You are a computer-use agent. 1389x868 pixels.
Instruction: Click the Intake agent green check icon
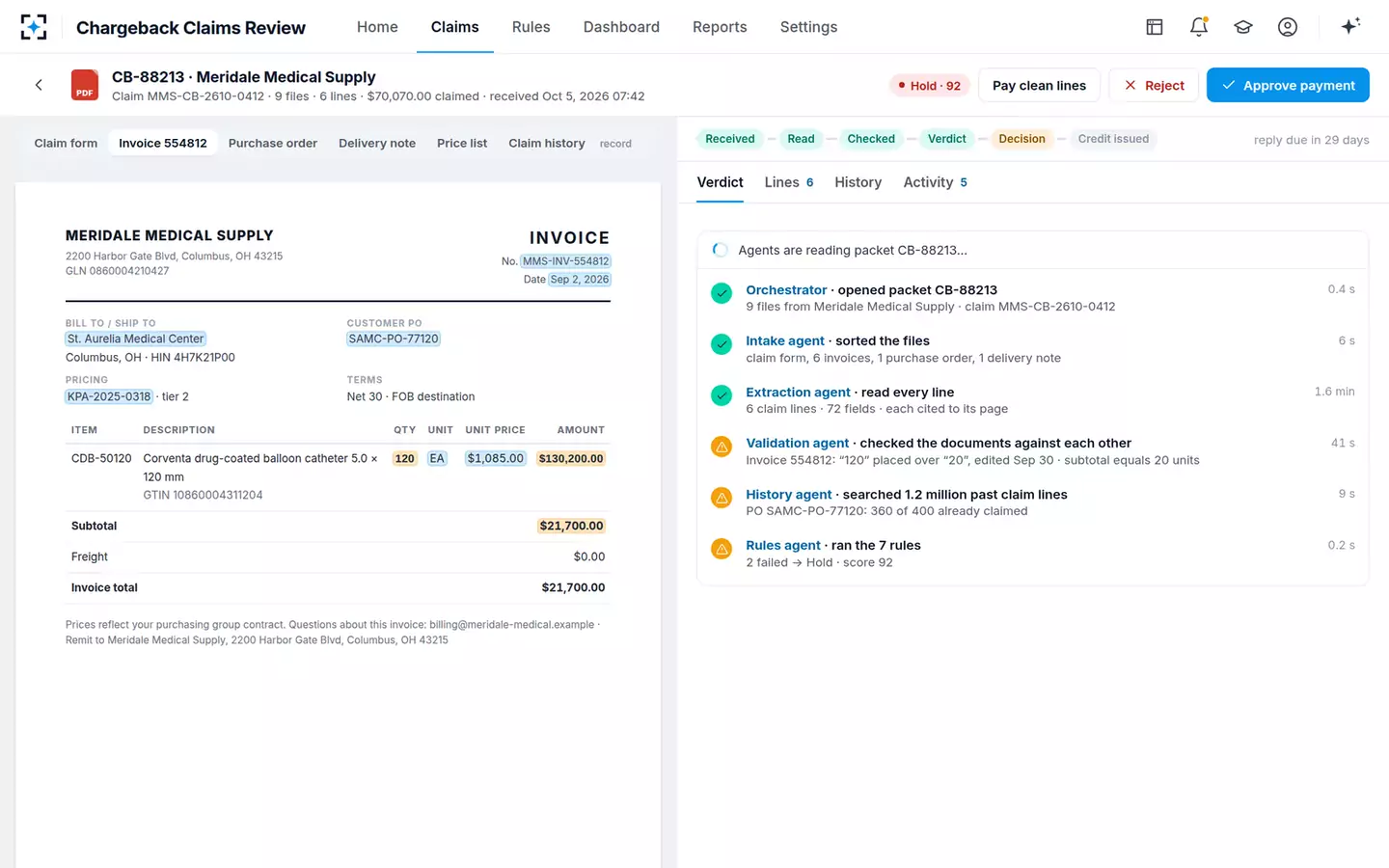point(722,344)
